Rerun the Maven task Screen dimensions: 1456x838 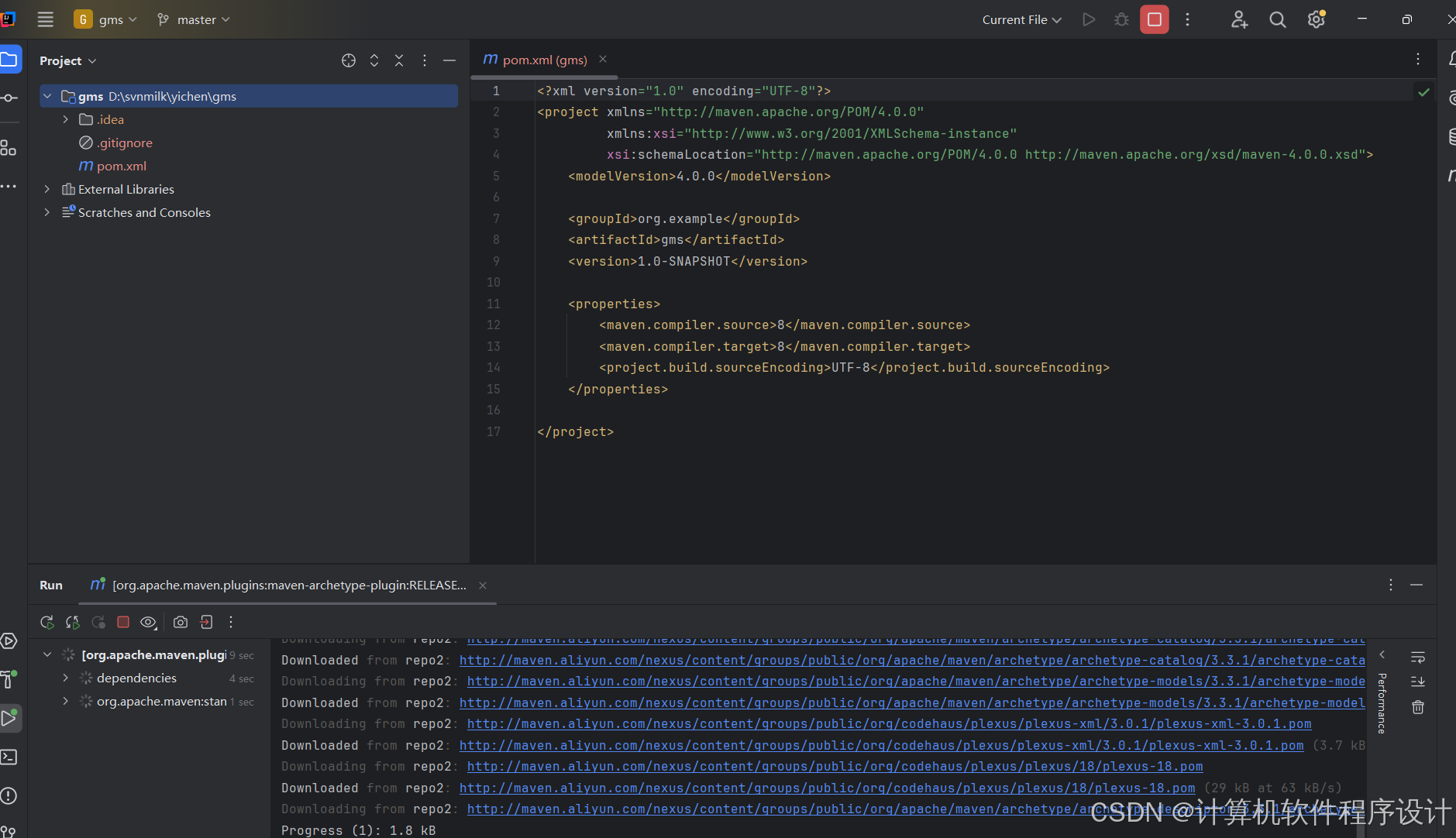pyautogui.click(x=47, y=622)
